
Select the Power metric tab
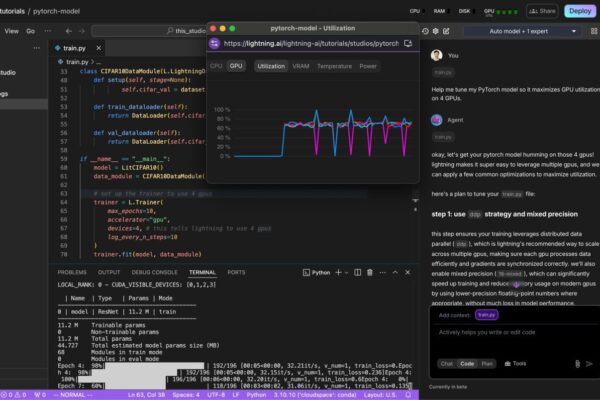(x=368, y=66)
